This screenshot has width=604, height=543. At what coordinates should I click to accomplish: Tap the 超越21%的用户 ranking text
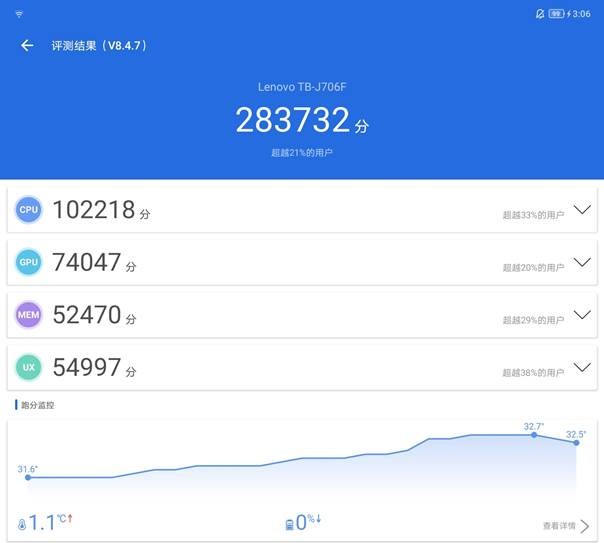point(302,153)
